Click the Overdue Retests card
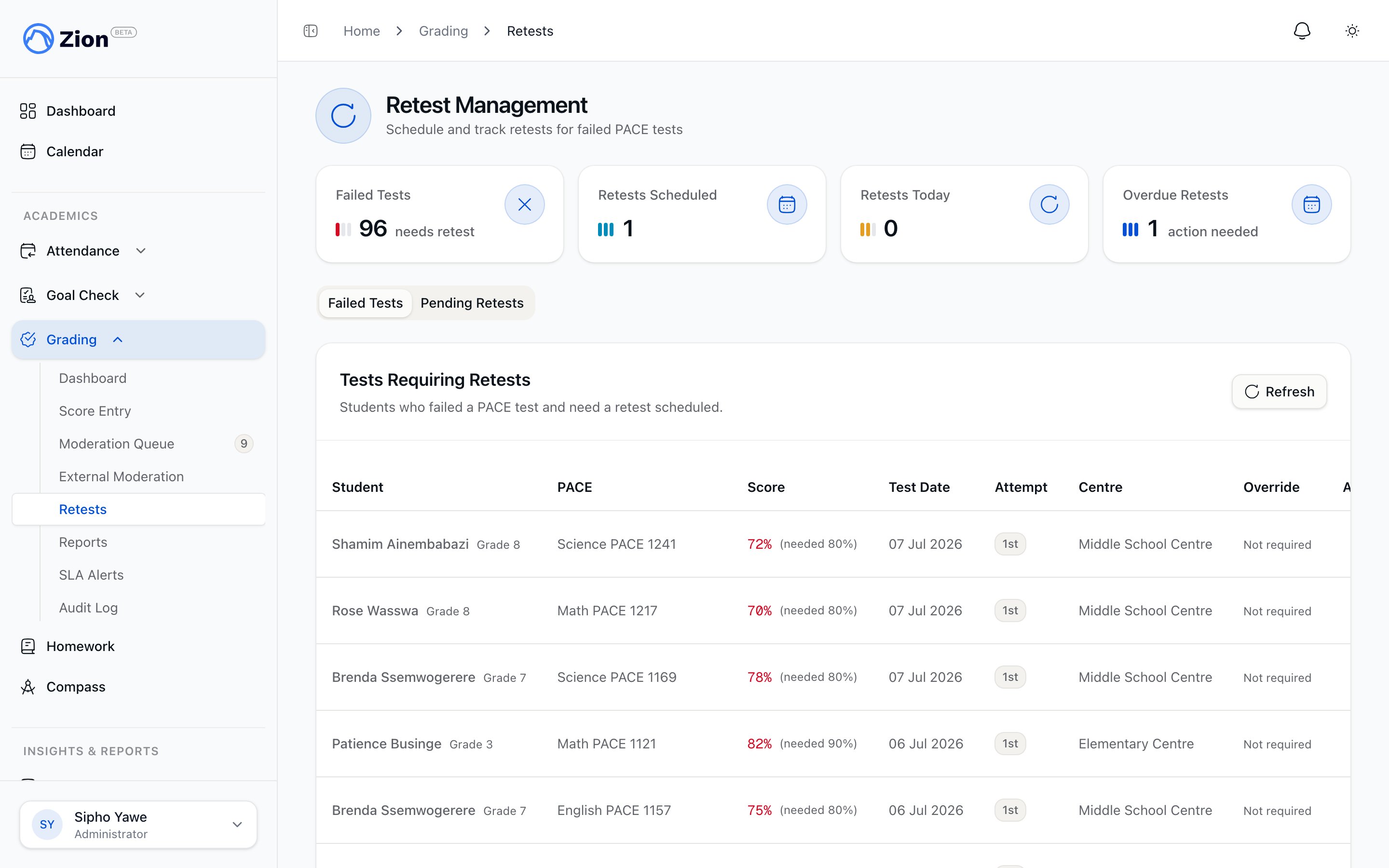Image resolution: width=1389 pixels, height=868 pixels. [1226, 214]
